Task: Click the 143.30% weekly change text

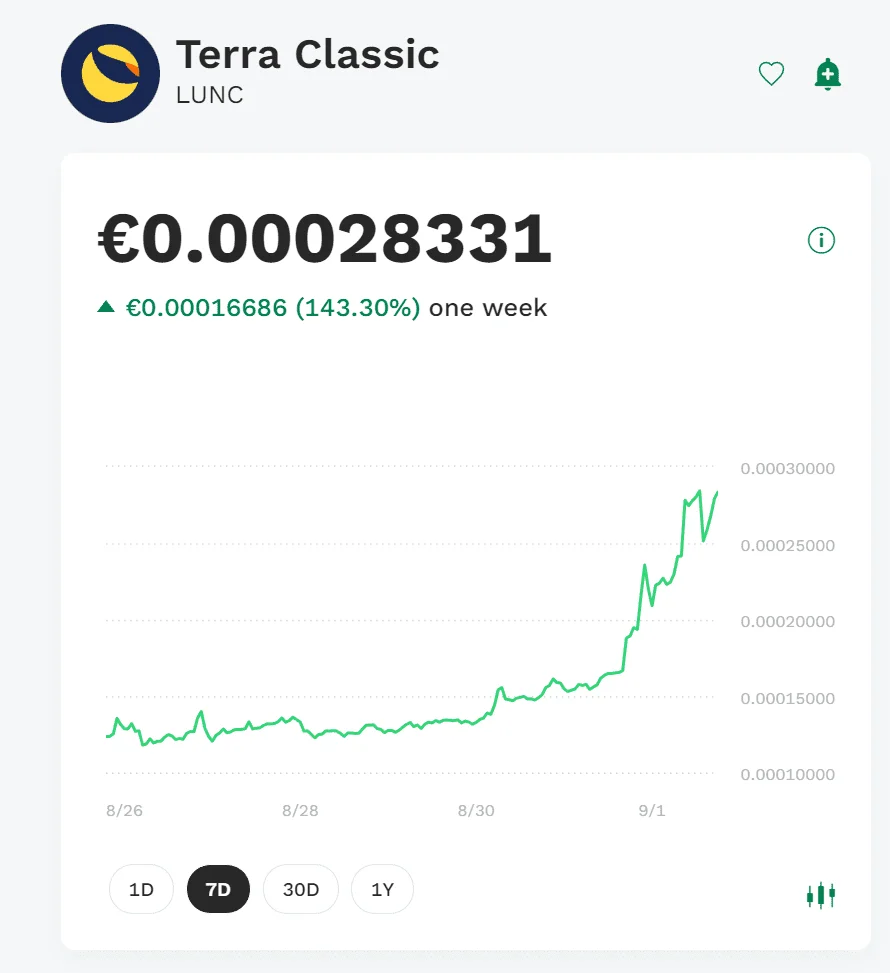Action: [x=358, y=308]
